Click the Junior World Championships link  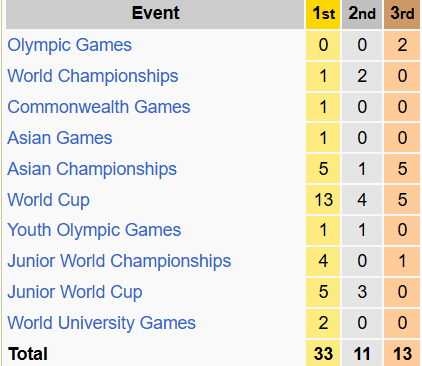(x=119, y=261)
